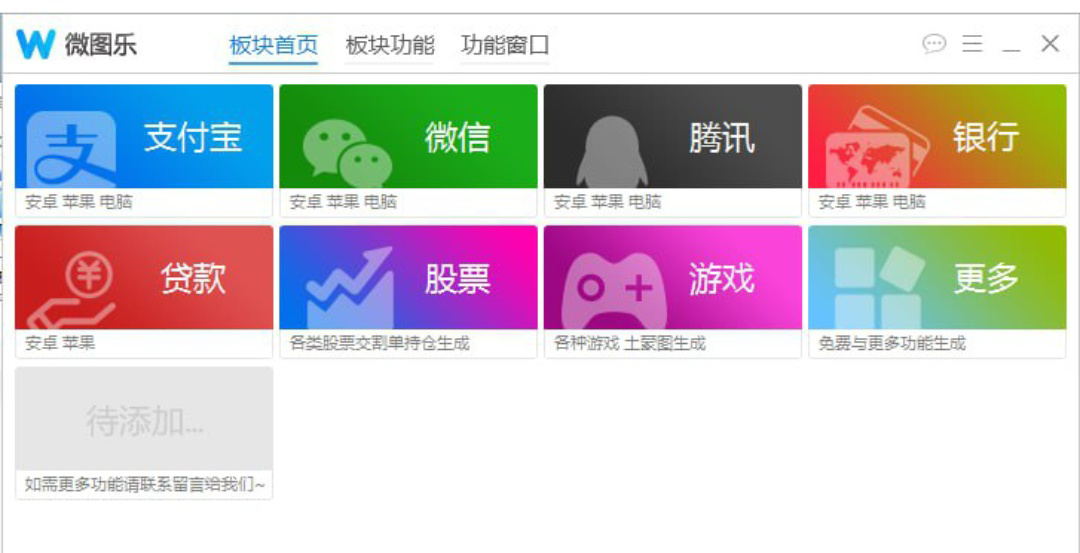Image resolution: width=1080 pixels, height=553 pixels.
Task: Click 各种游戏 土豪图生成 caption
Action: click(x=630, y=343)
